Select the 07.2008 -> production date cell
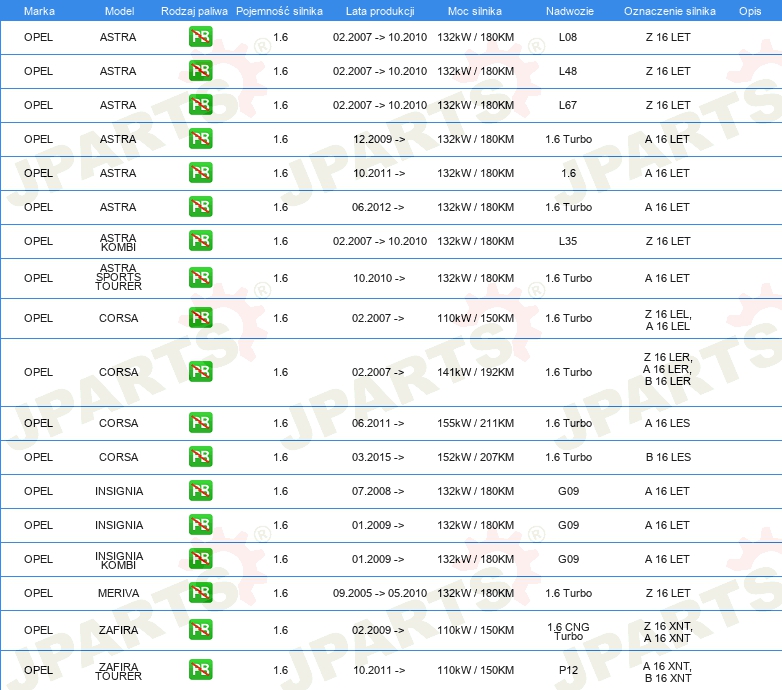 pos(378,491)
